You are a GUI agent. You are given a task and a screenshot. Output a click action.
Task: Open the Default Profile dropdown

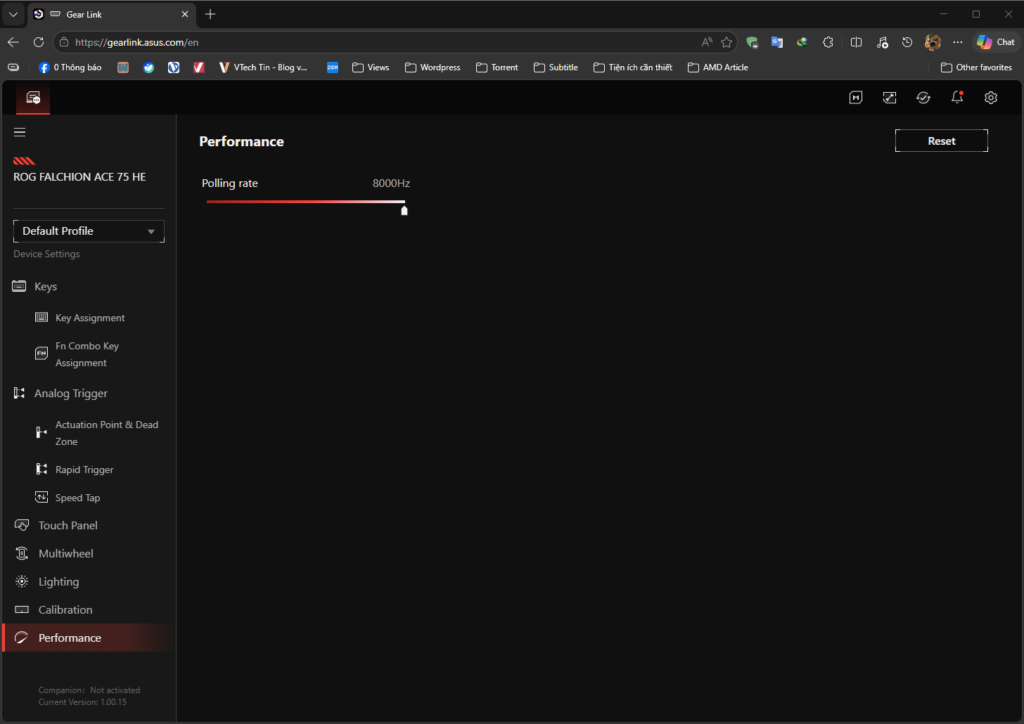coord(88,231)
